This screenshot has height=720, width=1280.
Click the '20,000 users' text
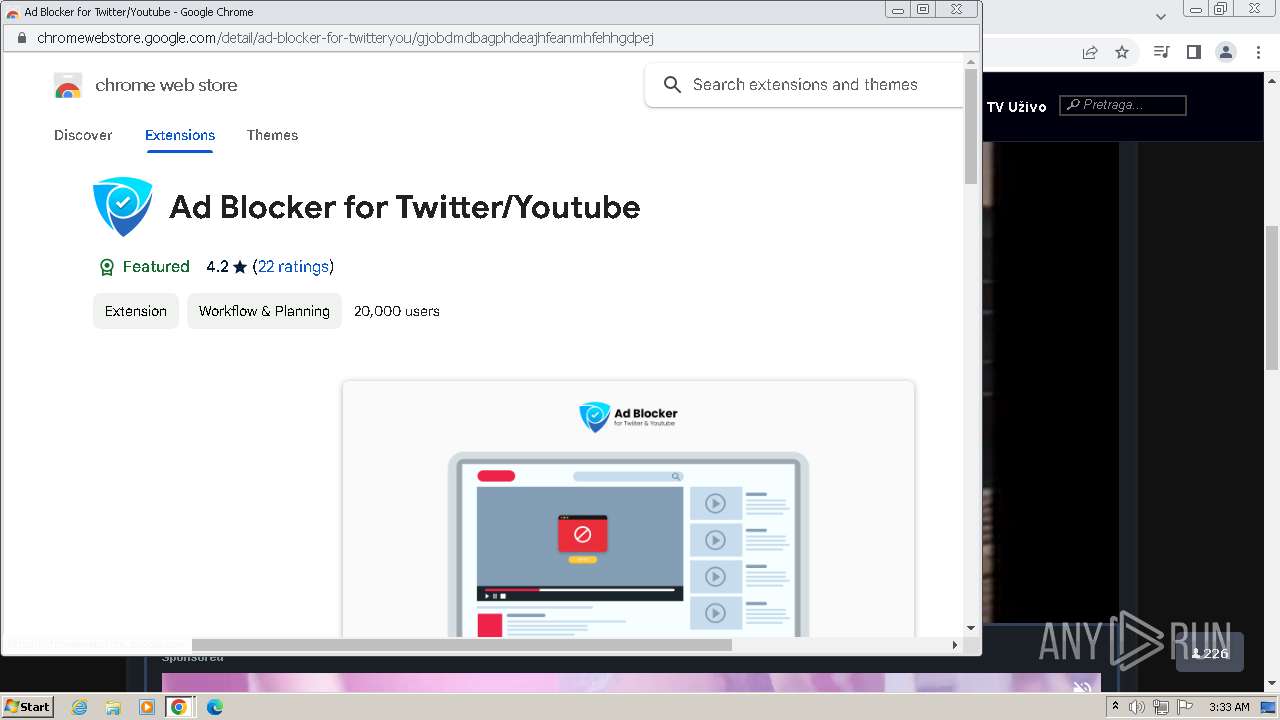click(x=397, y=311)
